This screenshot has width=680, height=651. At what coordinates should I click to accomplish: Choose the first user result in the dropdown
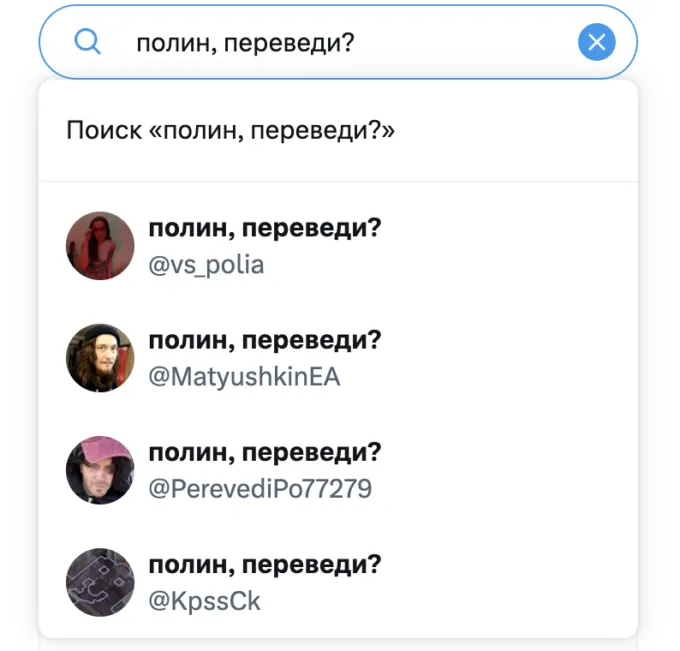tap(338, 246)
